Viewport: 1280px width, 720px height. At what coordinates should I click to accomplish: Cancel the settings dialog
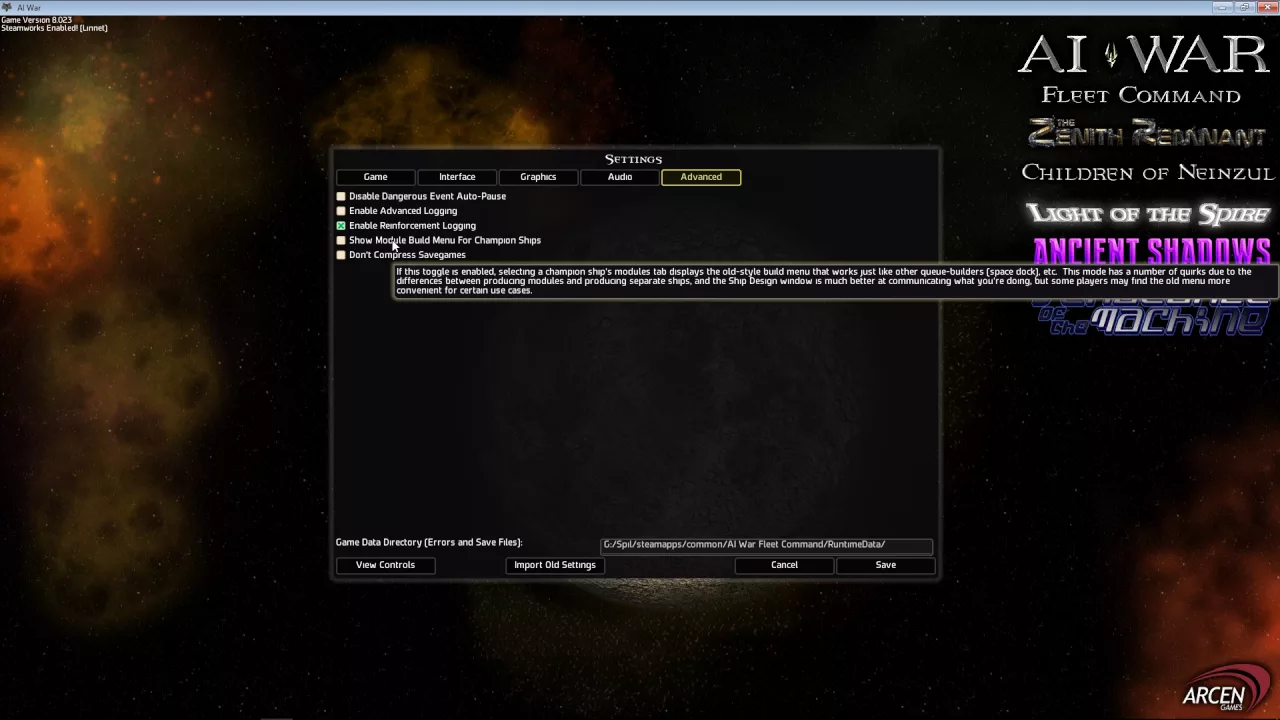[x=784, y=565]
